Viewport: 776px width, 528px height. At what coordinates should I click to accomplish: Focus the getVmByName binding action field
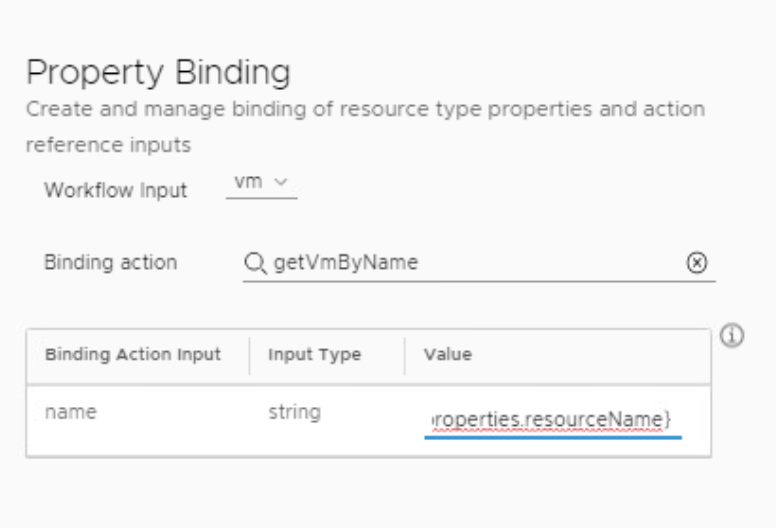[470, 263]
